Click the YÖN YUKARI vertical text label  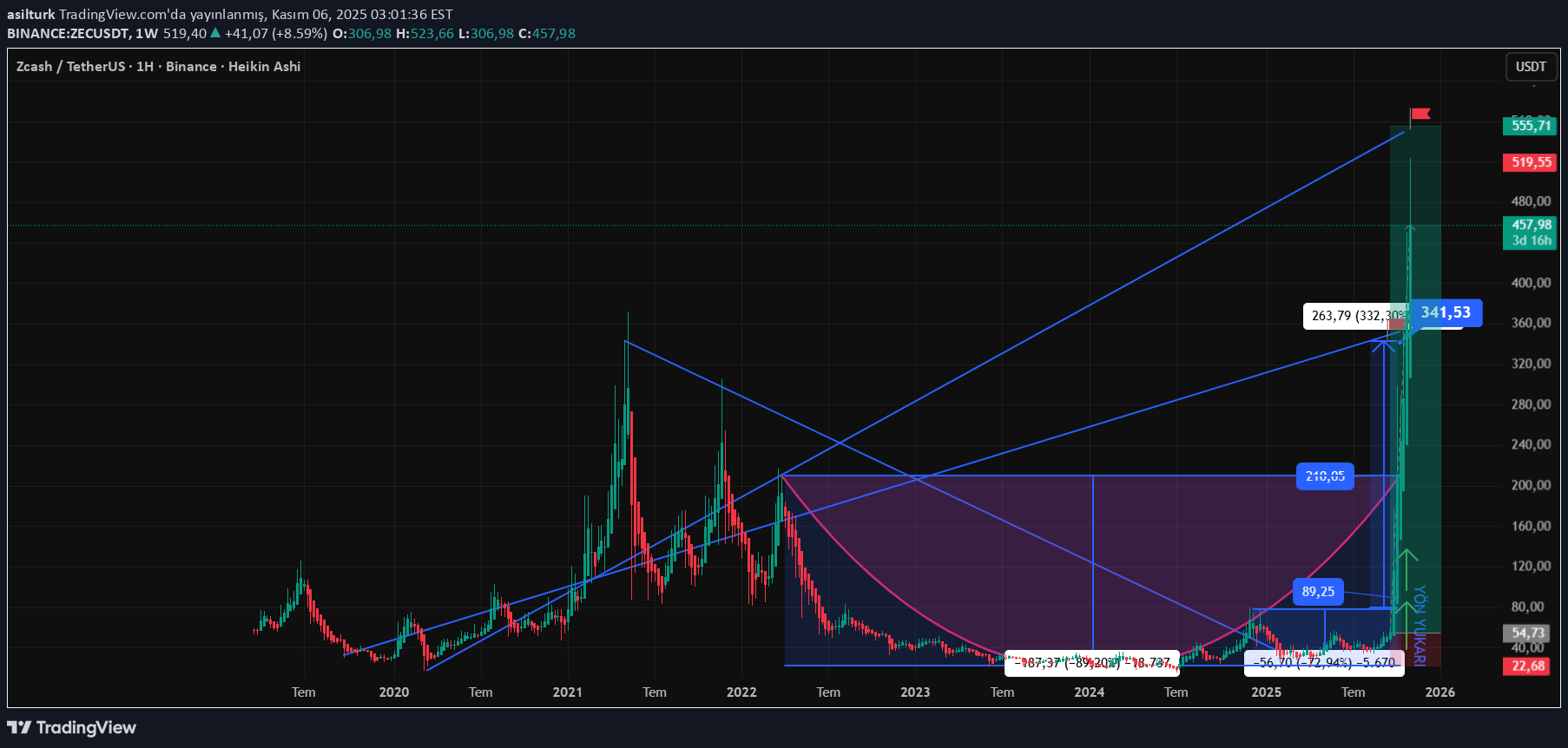click(x=1420, y=626)
